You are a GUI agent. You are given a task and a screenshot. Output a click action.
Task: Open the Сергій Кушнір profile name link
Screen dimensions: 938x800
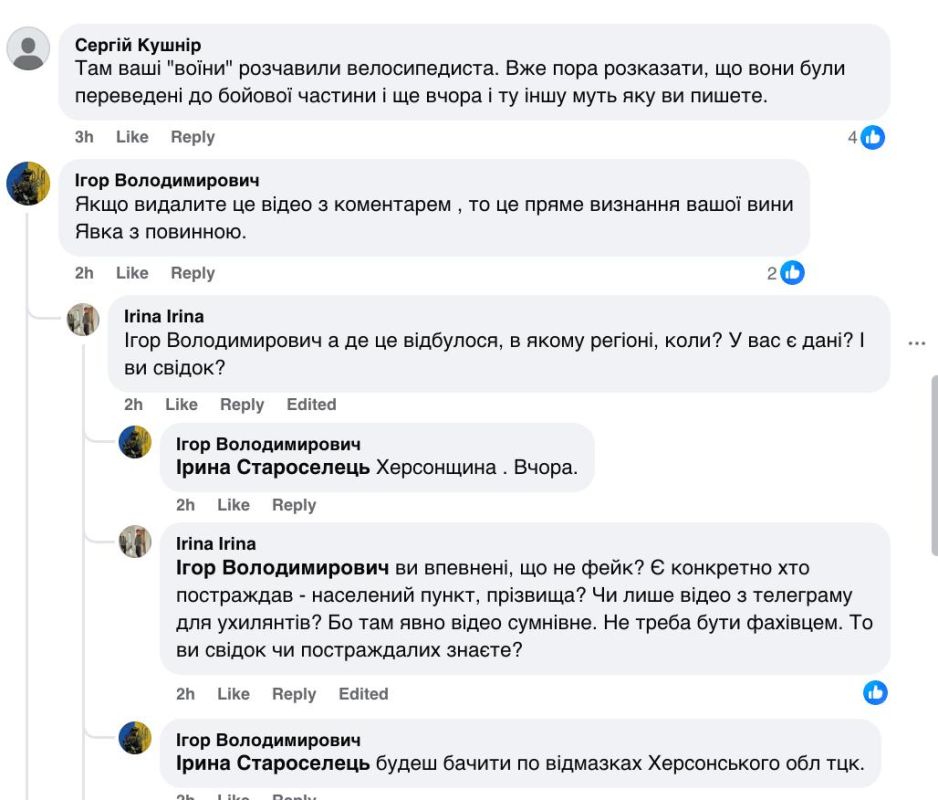pos(138,45)
